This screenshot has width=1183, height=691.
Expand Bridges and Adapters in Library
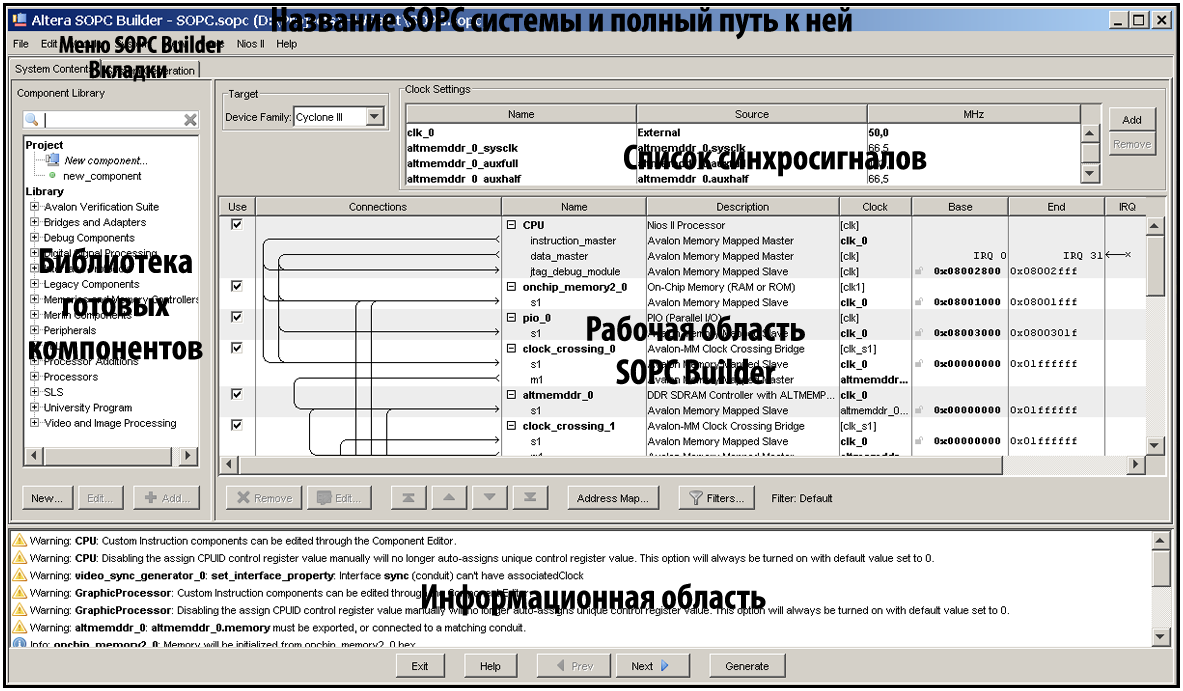pyautogui.click(x=35, y=222)
